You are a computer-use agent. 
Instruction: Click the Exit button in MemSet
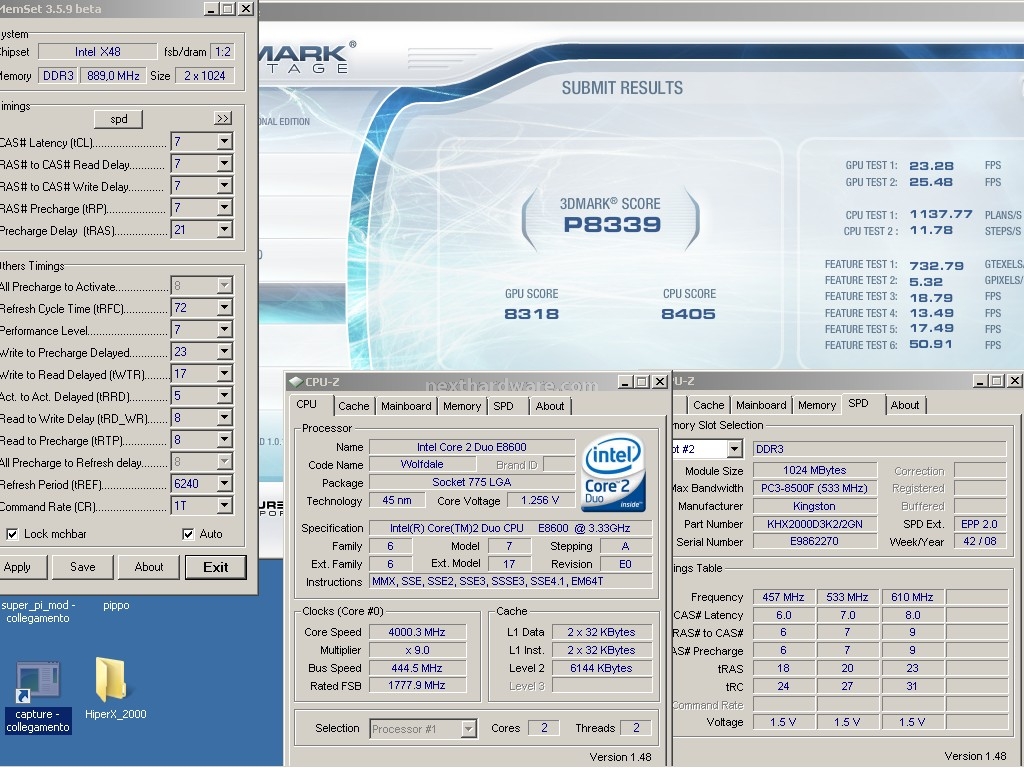point(216,567)
